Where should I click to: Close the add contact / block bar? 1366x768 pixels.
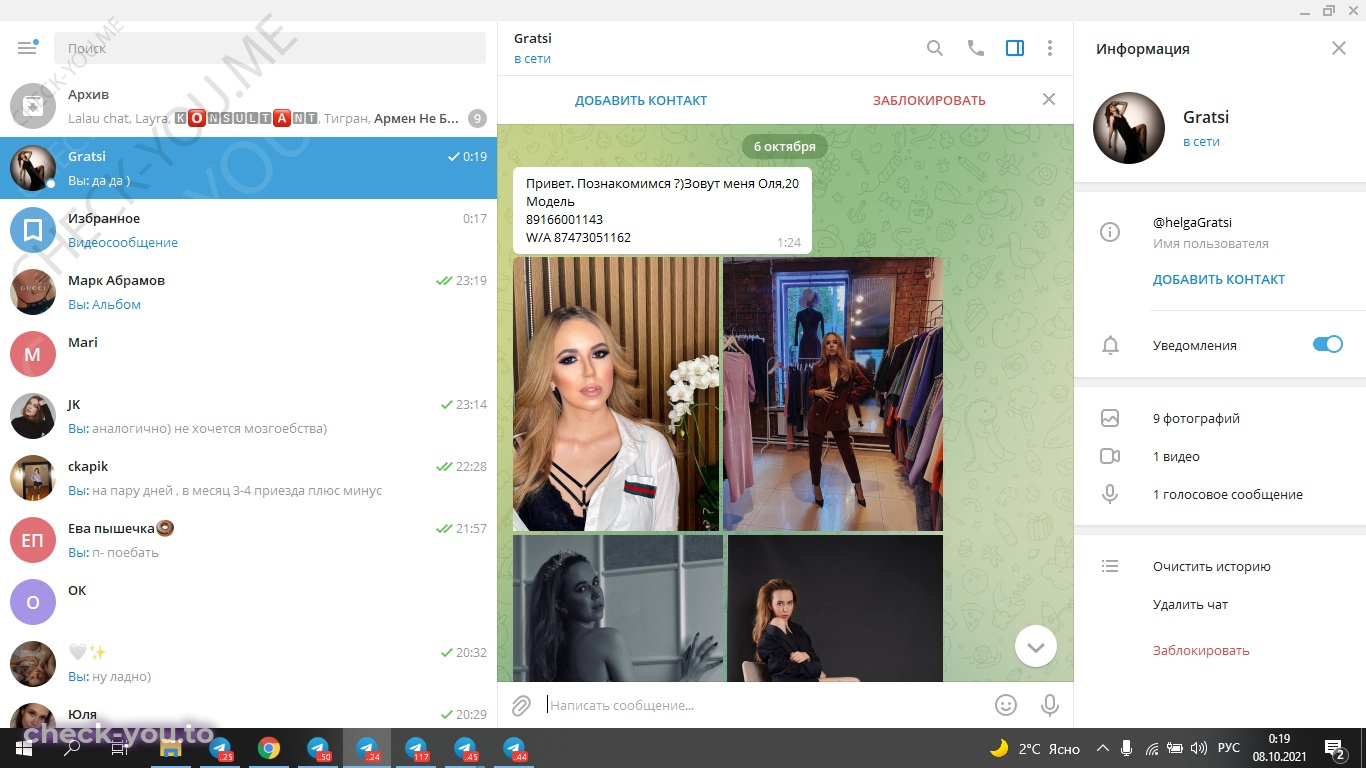[x=1049, y=99]
